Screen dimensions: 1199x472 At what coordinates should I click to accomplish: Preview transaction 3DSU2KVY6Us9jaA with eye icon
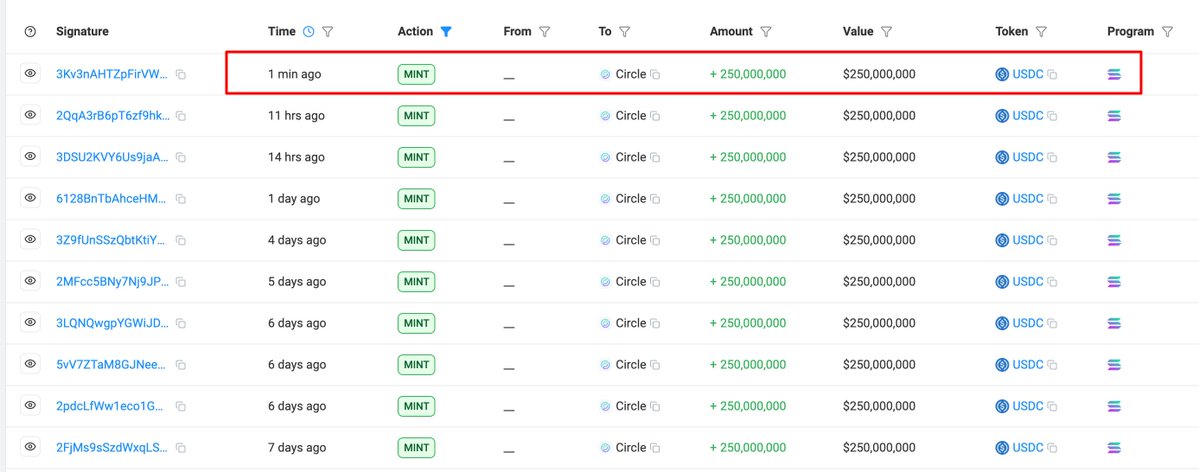(x=30, y=156)
